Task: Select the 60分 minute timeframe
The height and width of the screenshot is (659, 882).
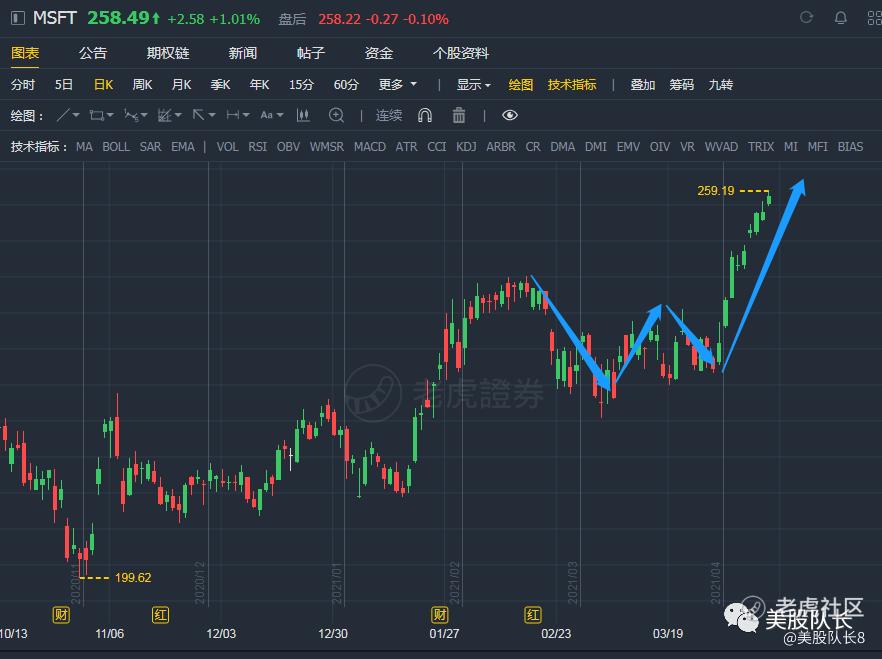Action: (x=346, y=85)
